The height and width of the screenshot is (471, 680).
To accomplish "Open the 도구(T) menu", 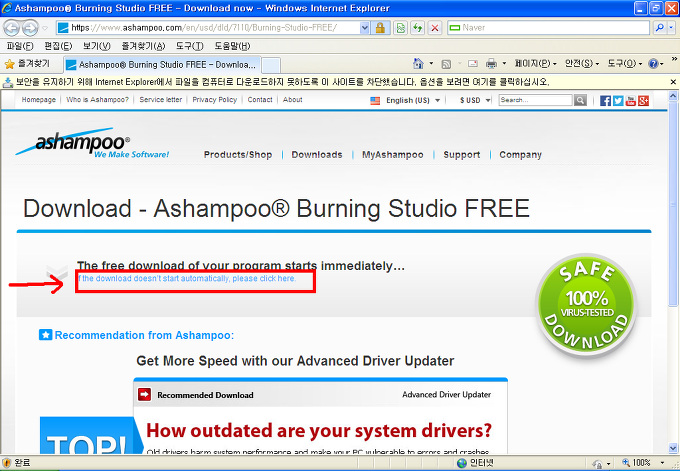I will pyautogui.click(x=190, y=46).
